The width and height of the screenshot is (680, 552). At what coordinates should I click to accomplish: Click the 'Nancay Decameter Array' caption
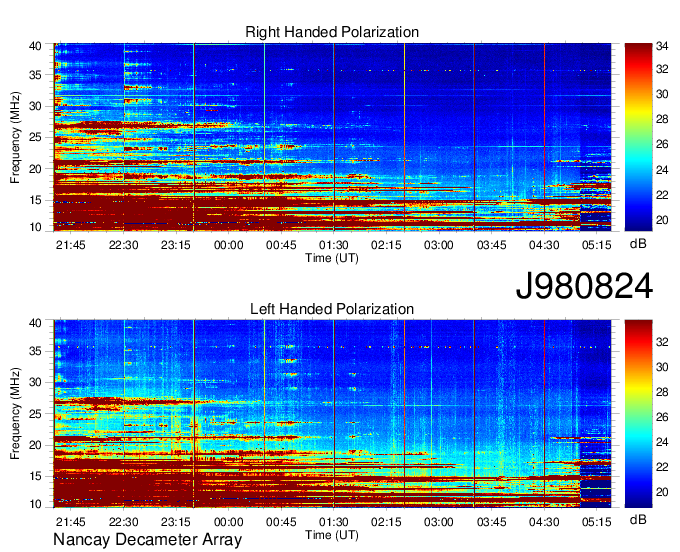[147, 540]
